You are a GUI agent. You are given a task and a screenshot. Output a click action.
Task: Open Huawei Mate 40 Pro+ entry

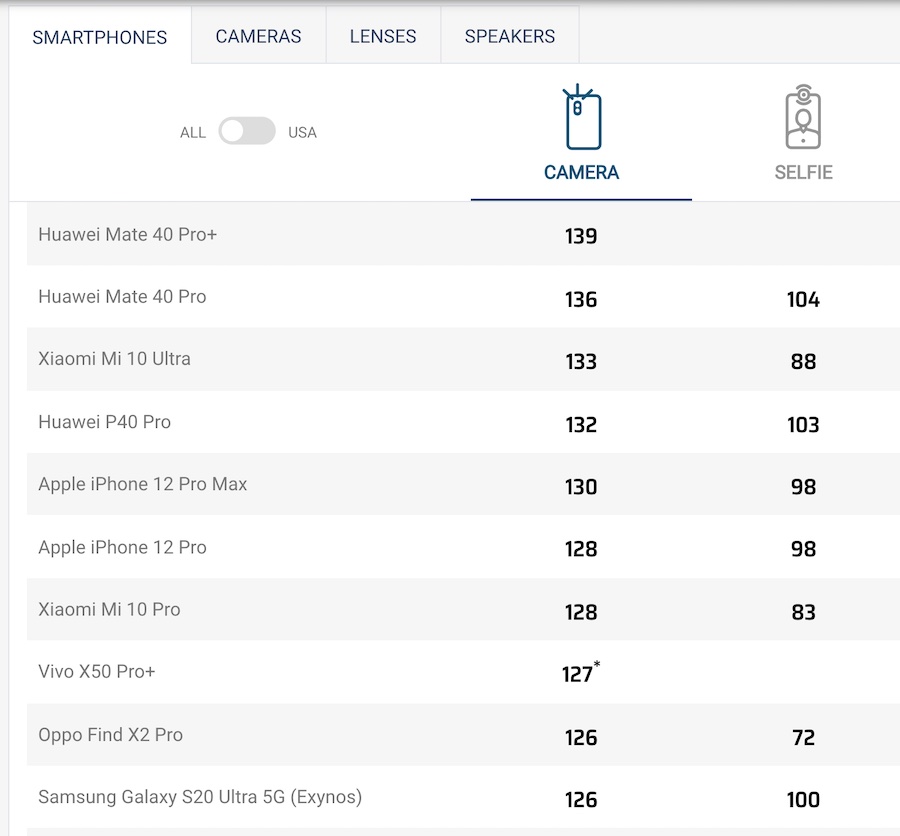[x=128, y=234]
